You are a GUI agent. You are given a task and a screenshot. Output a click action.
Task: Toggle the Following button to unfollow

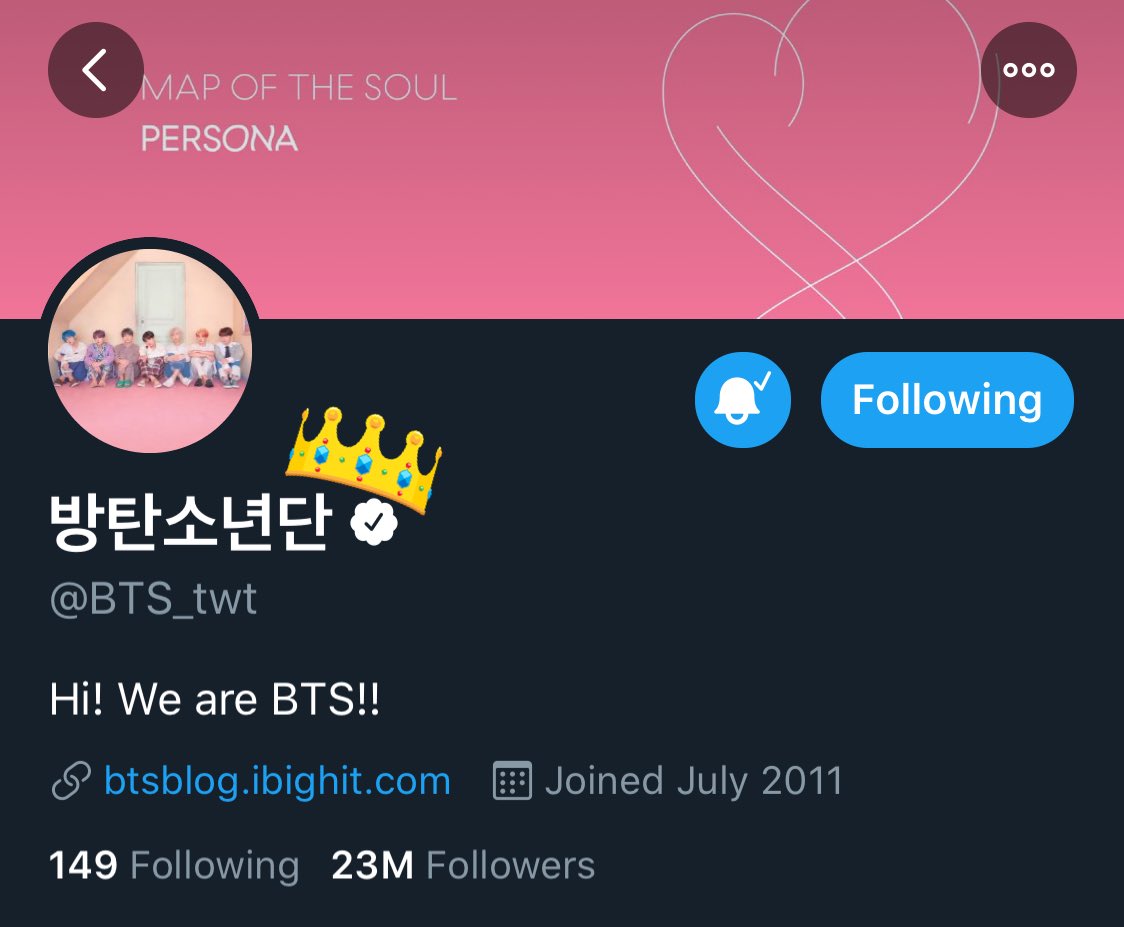click(x=947, y=400)
